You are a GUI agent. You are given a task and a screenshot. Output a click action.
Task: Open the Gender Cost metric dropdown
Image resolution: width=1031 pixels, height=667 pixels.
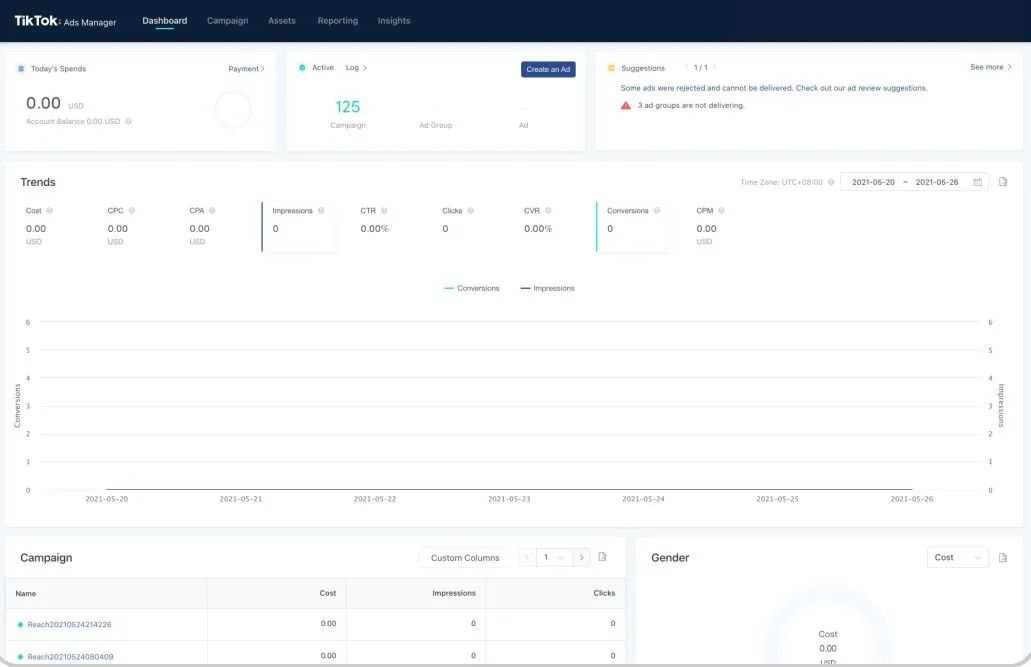click(957, 557)
